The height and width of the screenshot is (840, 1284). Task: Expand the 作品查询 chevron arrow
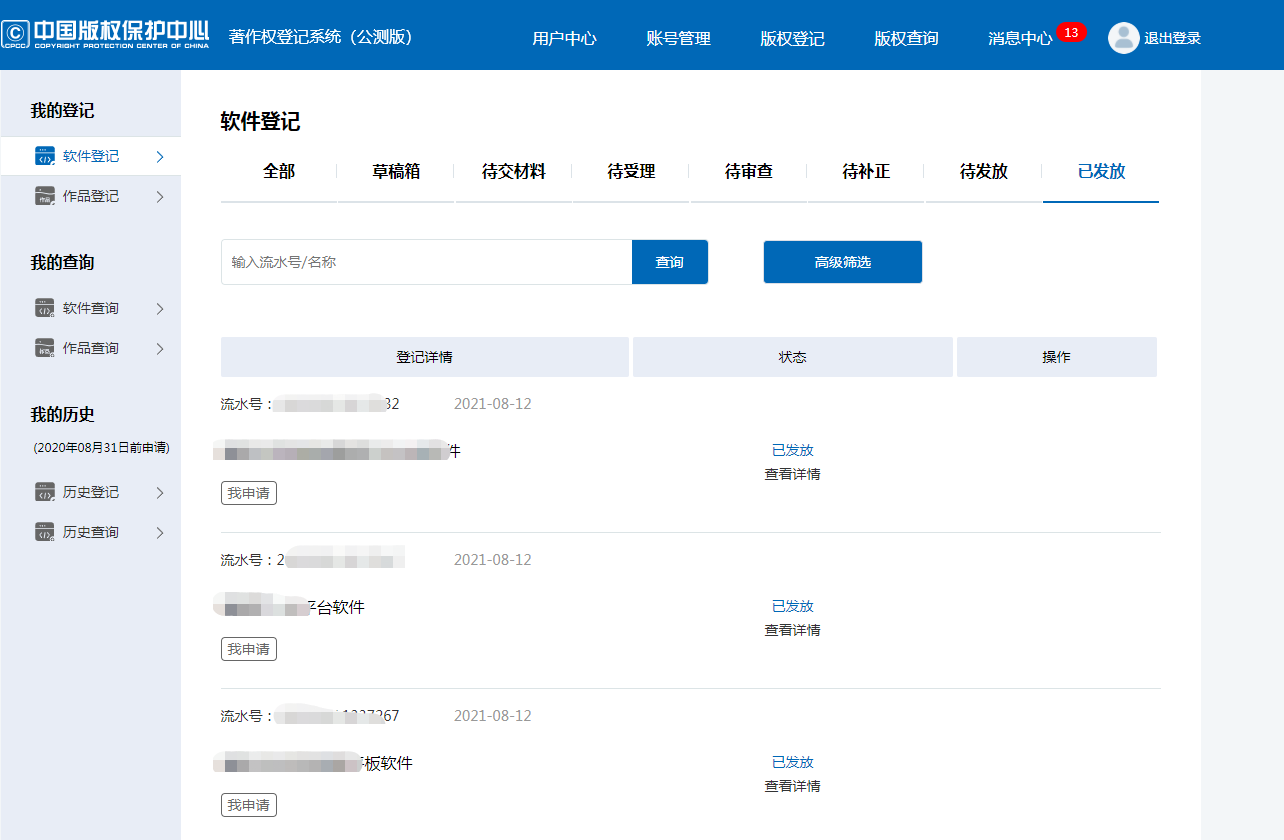click(160, 348)
